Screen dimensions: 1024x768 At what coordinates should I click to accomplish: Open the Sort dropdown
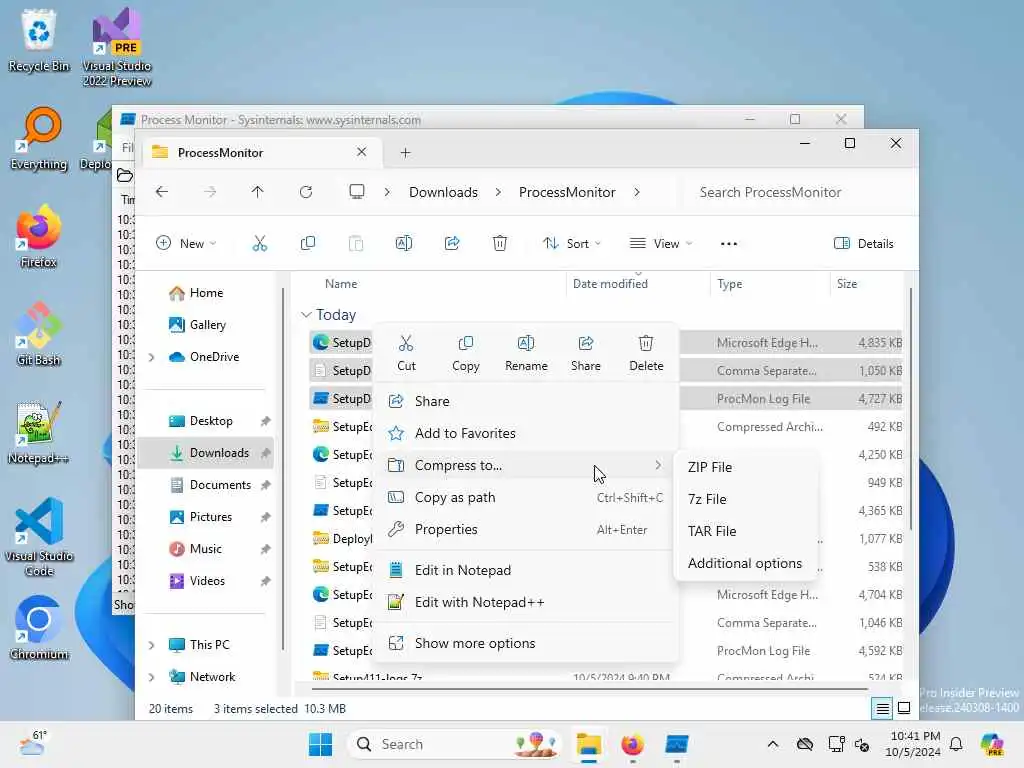click(571, 244)
